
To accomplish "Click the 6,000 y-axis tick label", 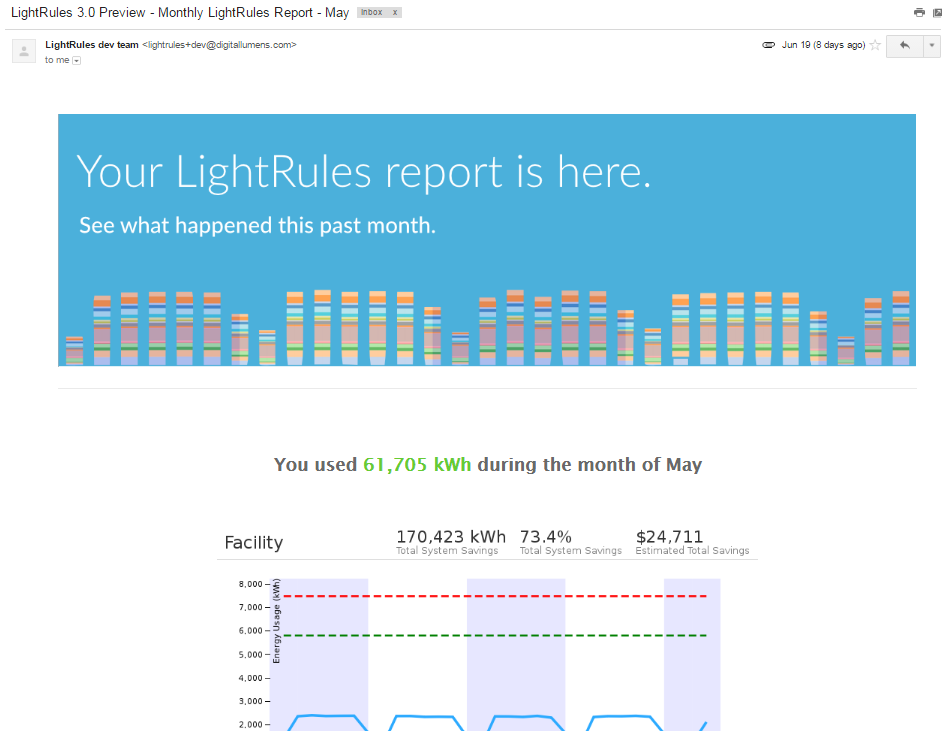I will [x=250, y=631].
